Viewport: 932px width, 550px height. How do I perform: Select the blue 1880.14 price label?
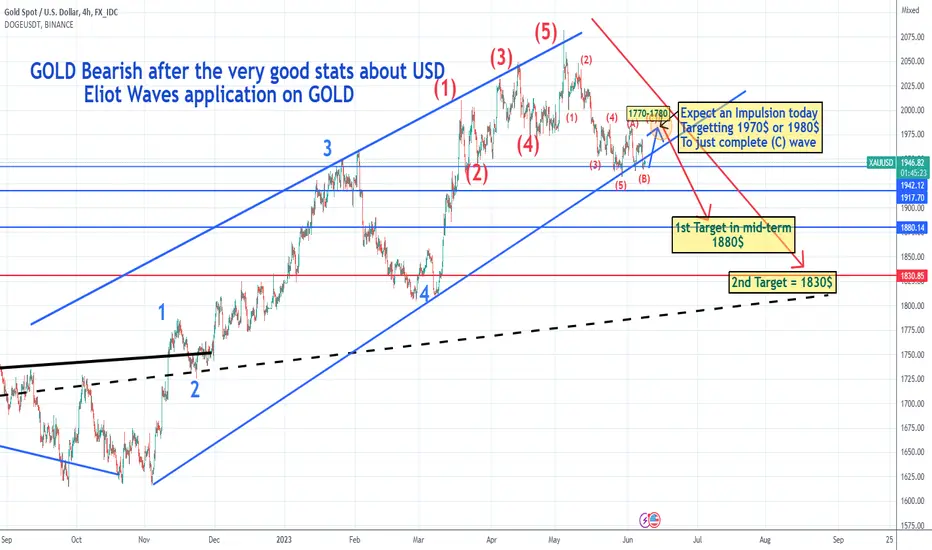(913, 228)
